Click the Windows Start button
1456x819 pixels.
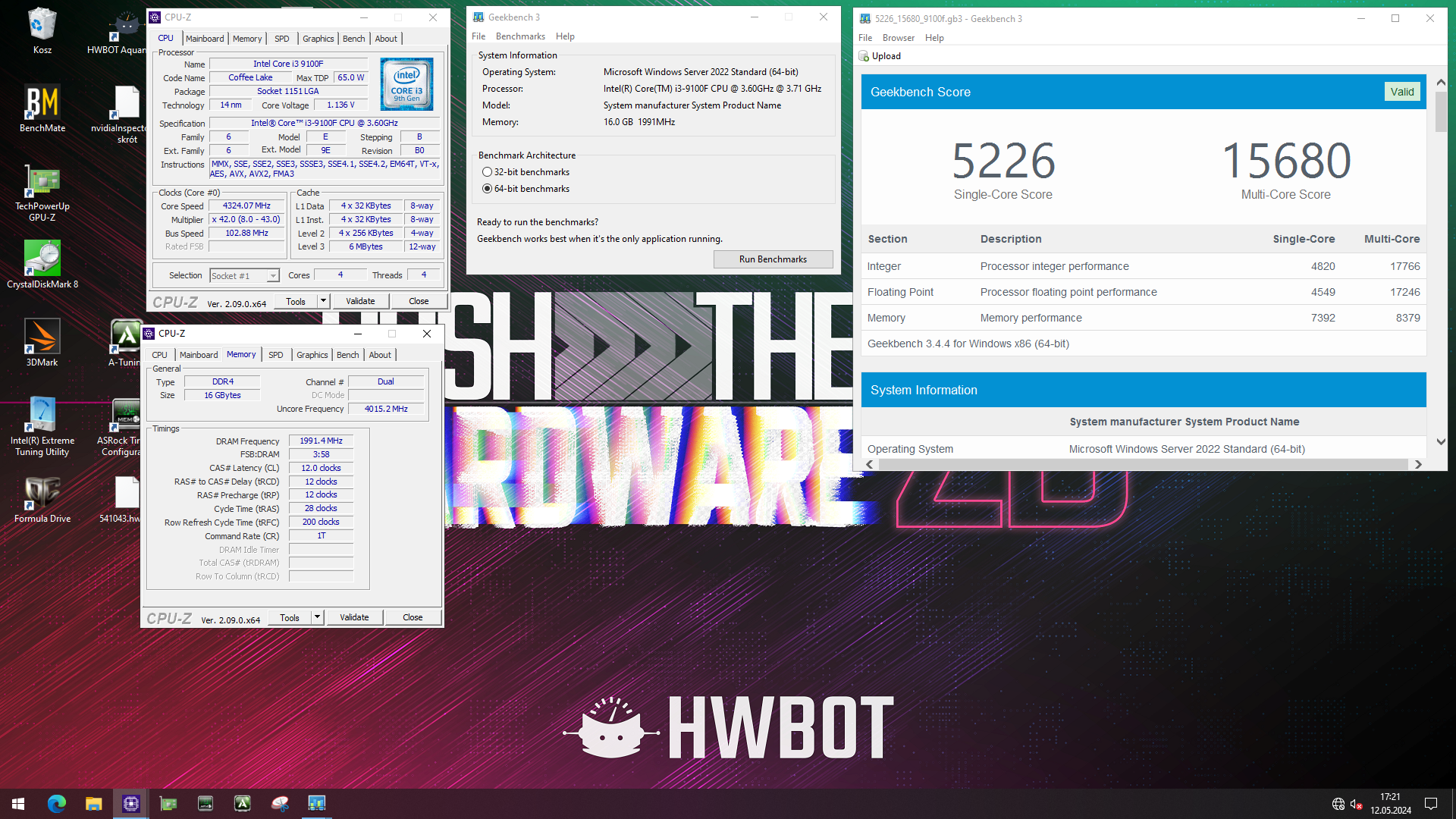[x=18, y=804]
